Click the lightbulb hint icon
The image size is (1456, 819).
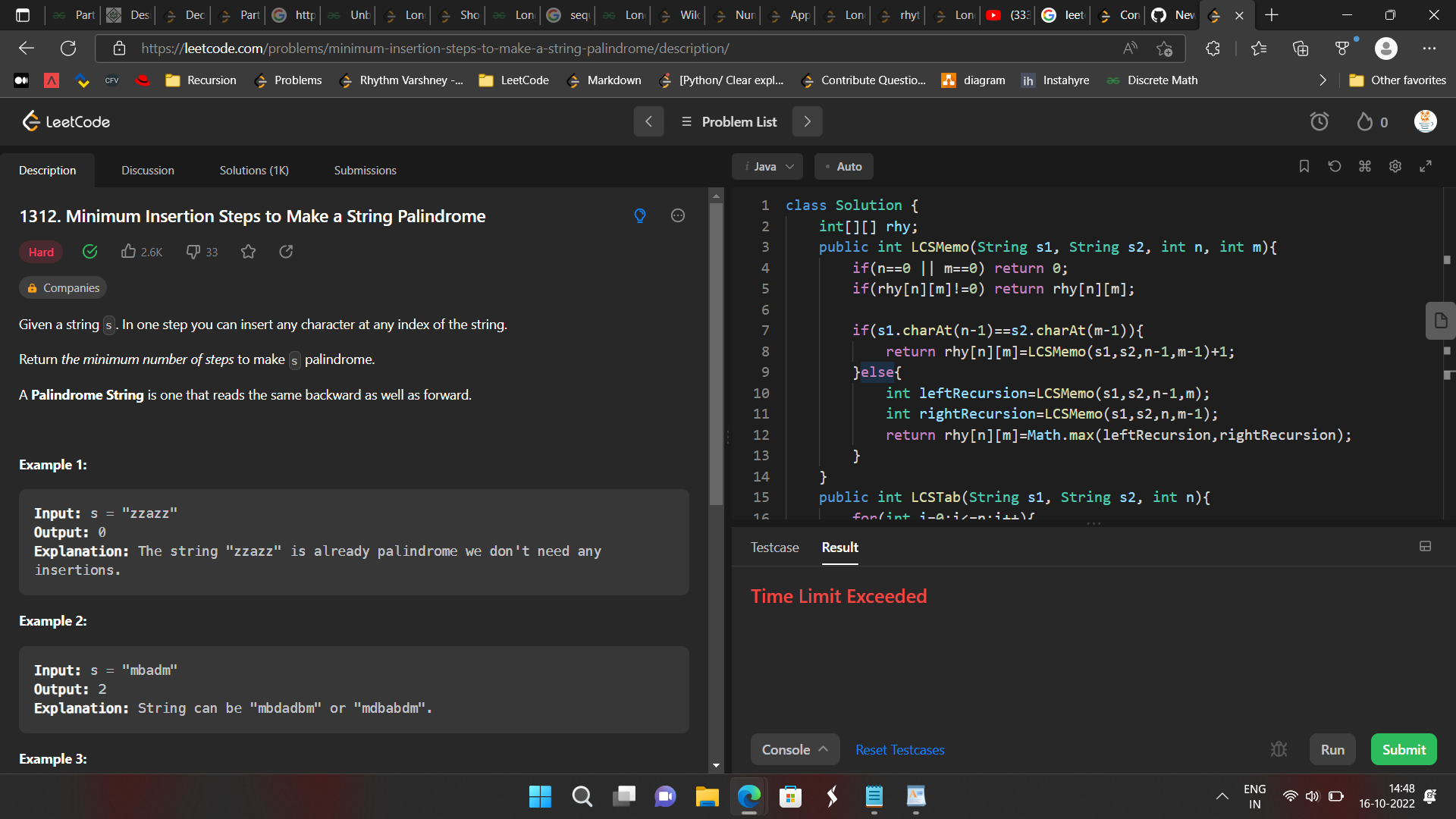640,216
